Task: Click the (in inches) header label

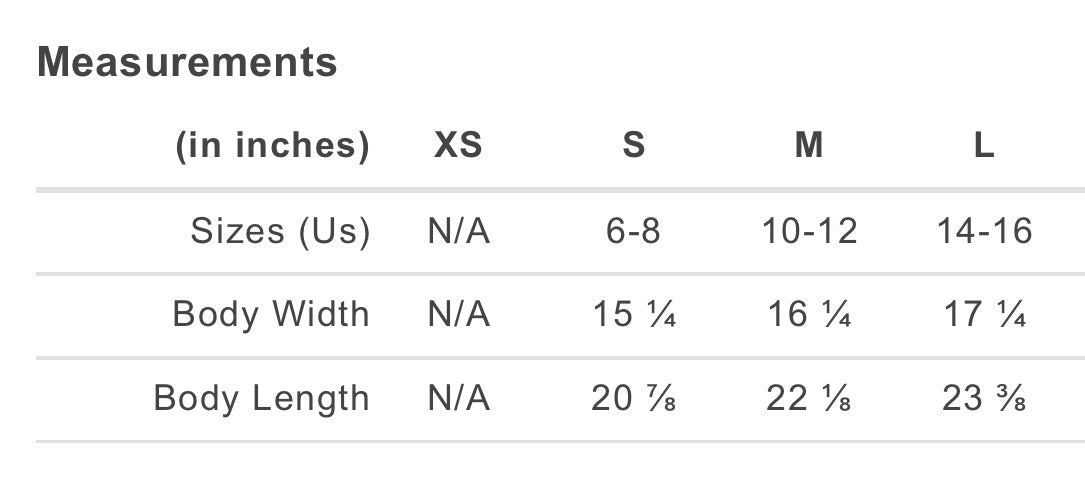Action: click(273, 146)
